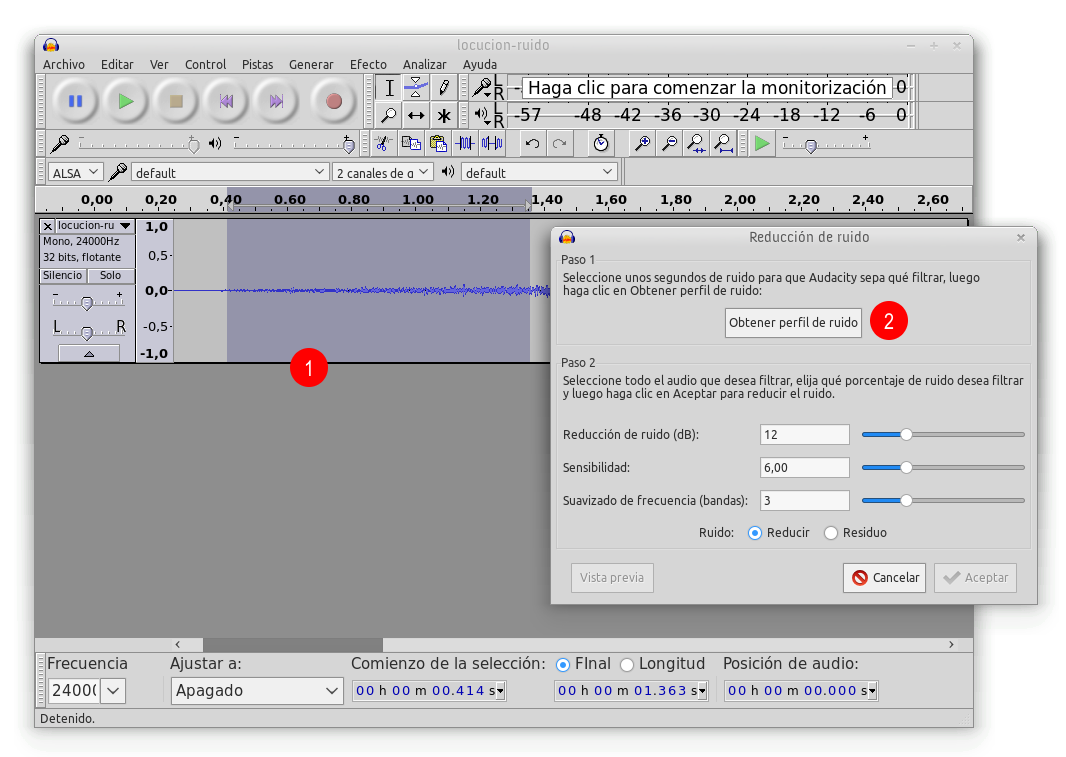Screen dimensions: 1066x757
Task: Click the Pause transport button
Action: click(x=75, y=101)
